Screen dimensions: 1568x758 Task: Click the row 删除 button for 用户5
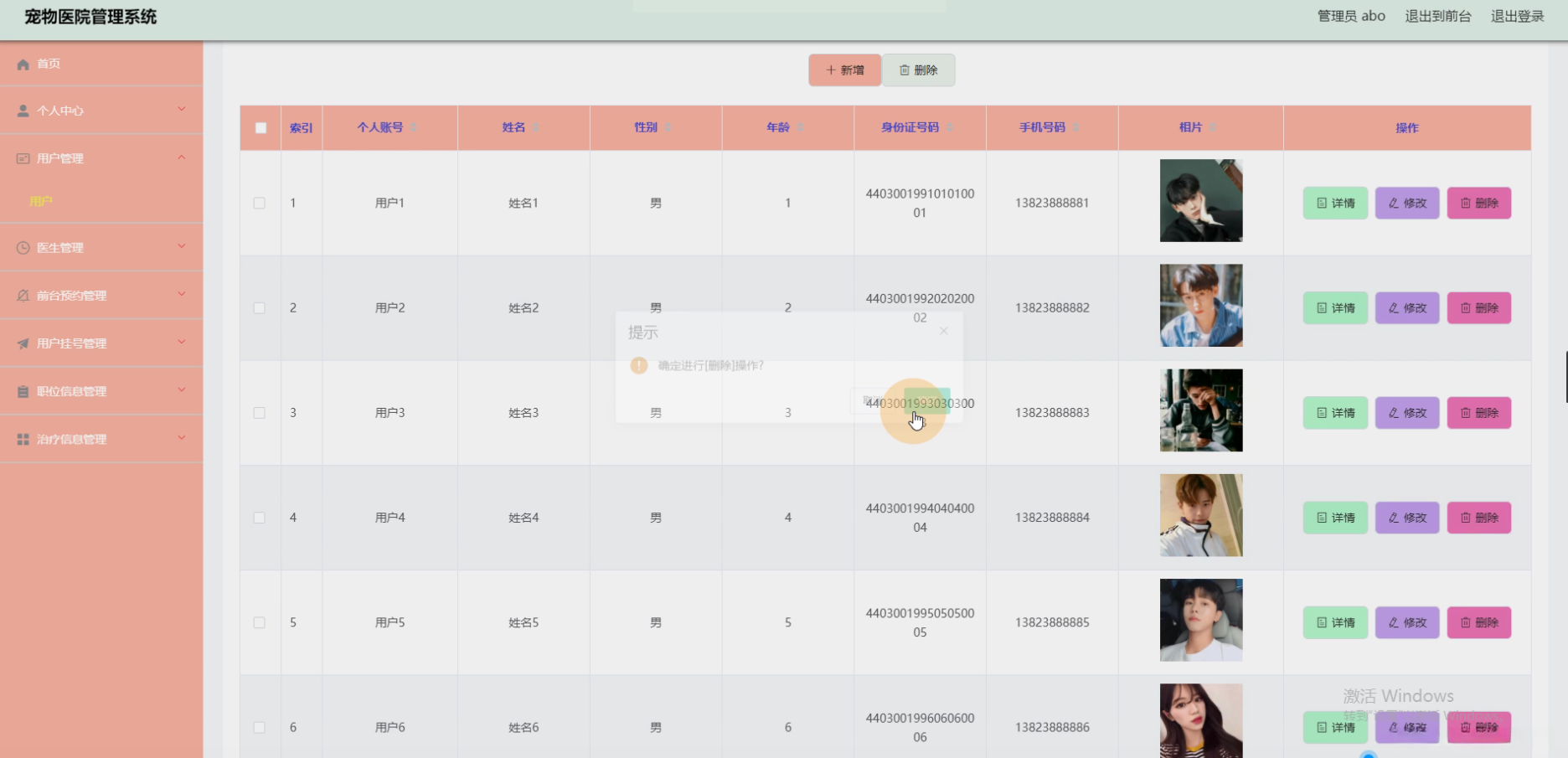(x=1479, y=622)
